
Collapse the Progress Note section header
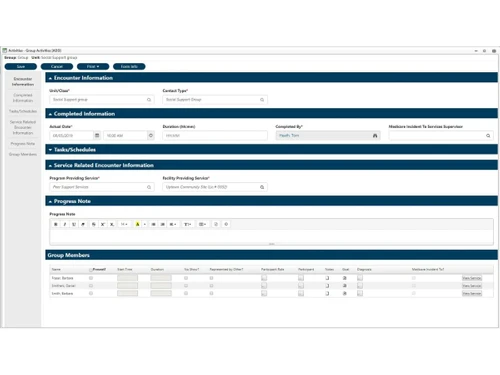pyautogui.click(x=271, y=201)
